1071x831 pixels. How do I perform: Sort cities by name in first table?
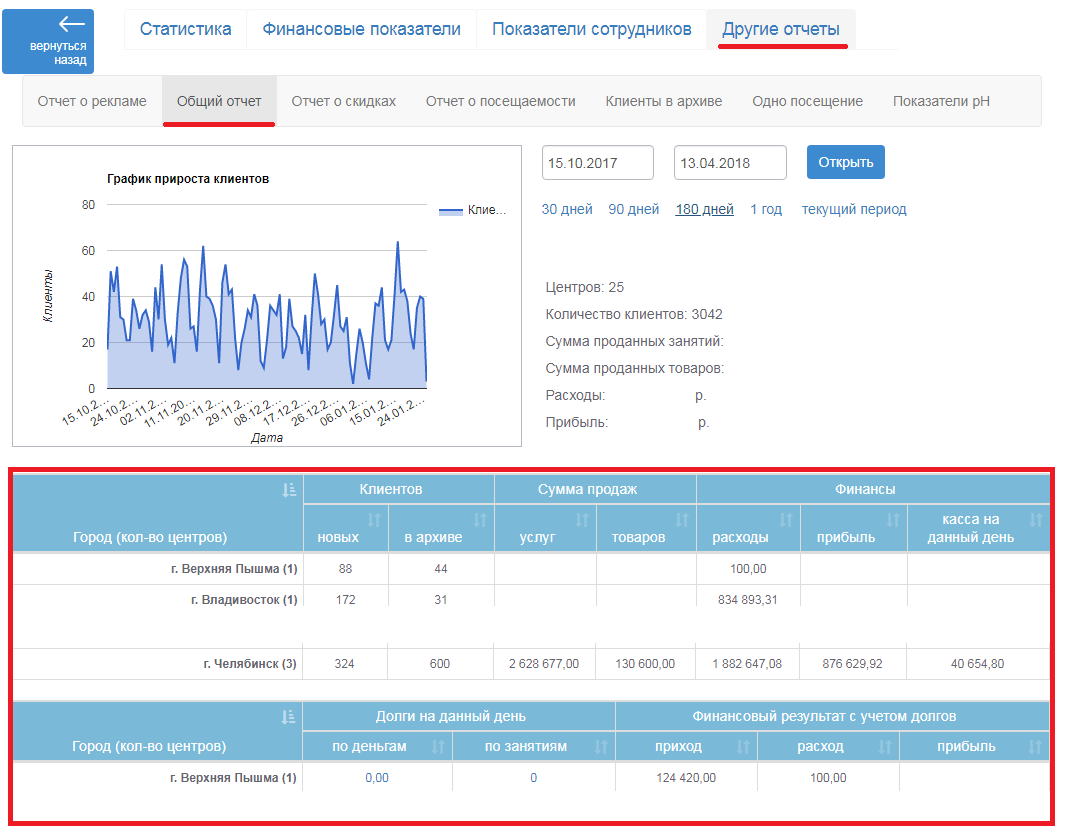[x=289, y=490]
